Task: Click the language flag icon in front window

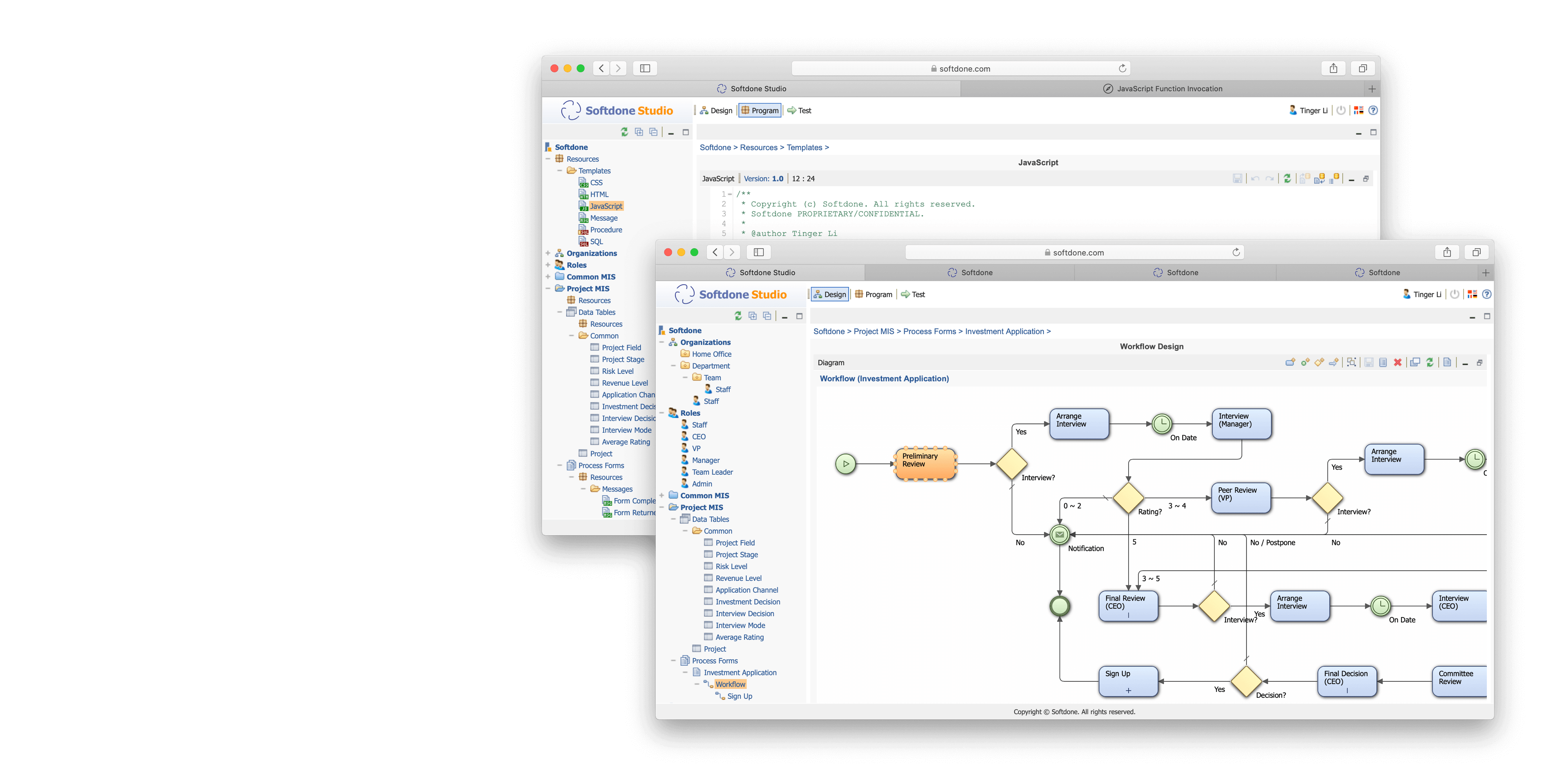Action: pyautogui.click(x=1472, y=295)
